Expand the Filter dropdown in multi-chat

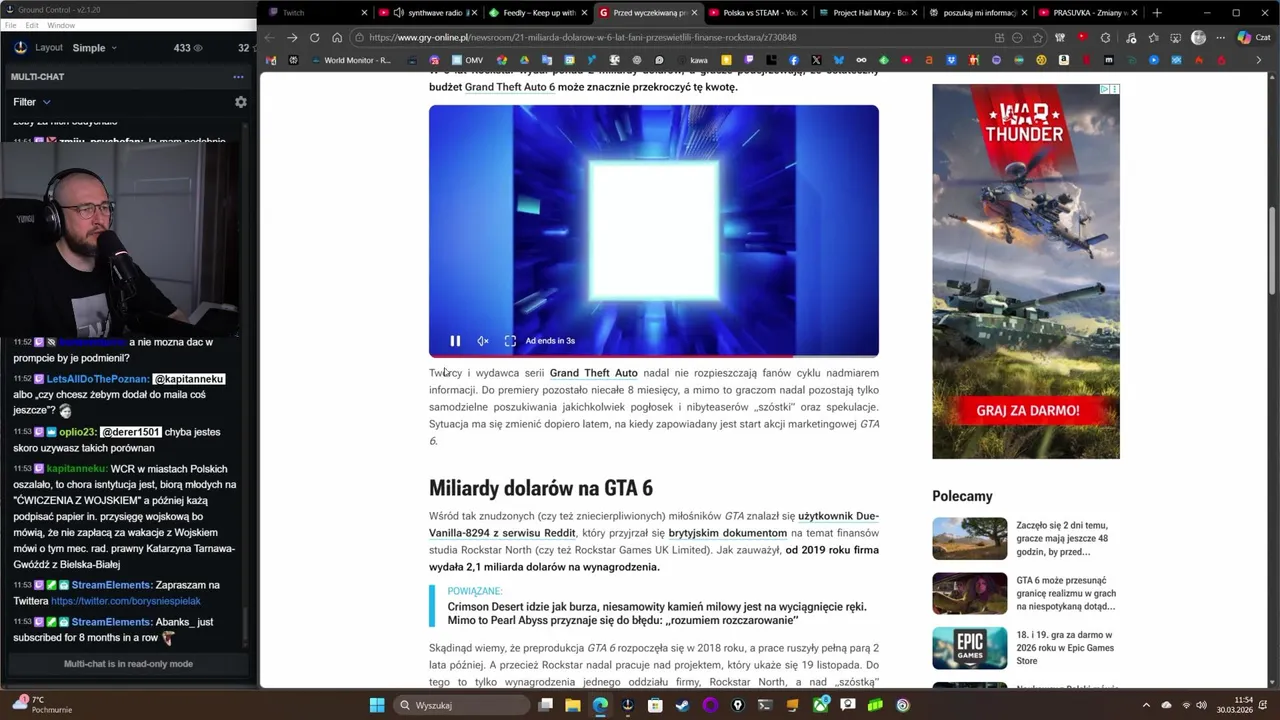[x=31, y=102]
